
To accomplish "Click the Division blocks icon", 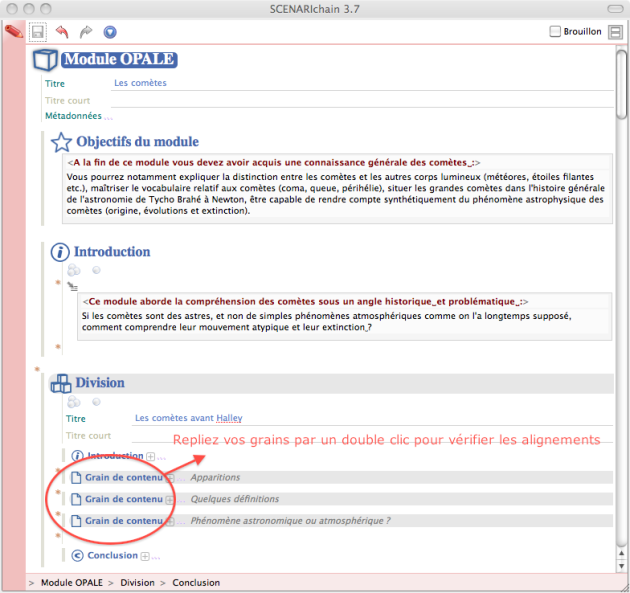I will [x=61, y=383].
